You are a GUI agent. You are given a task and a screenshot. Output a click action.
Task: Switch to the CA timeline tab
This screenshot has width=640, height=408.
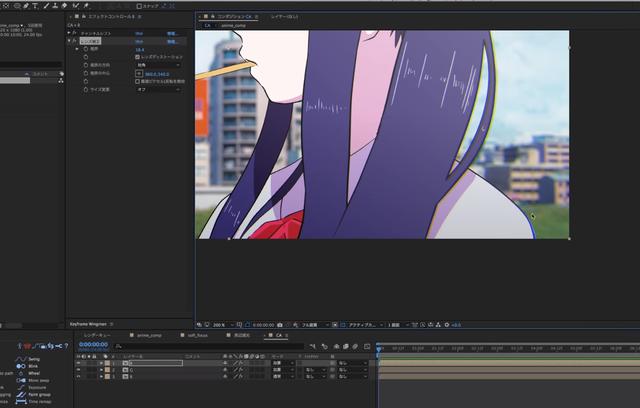pos(279,335)
